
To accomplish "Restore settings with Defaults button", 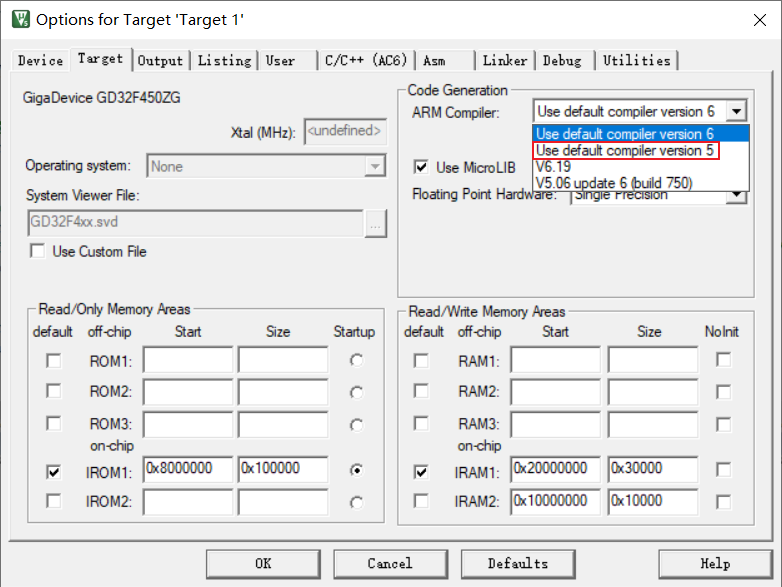I will 518,564.
